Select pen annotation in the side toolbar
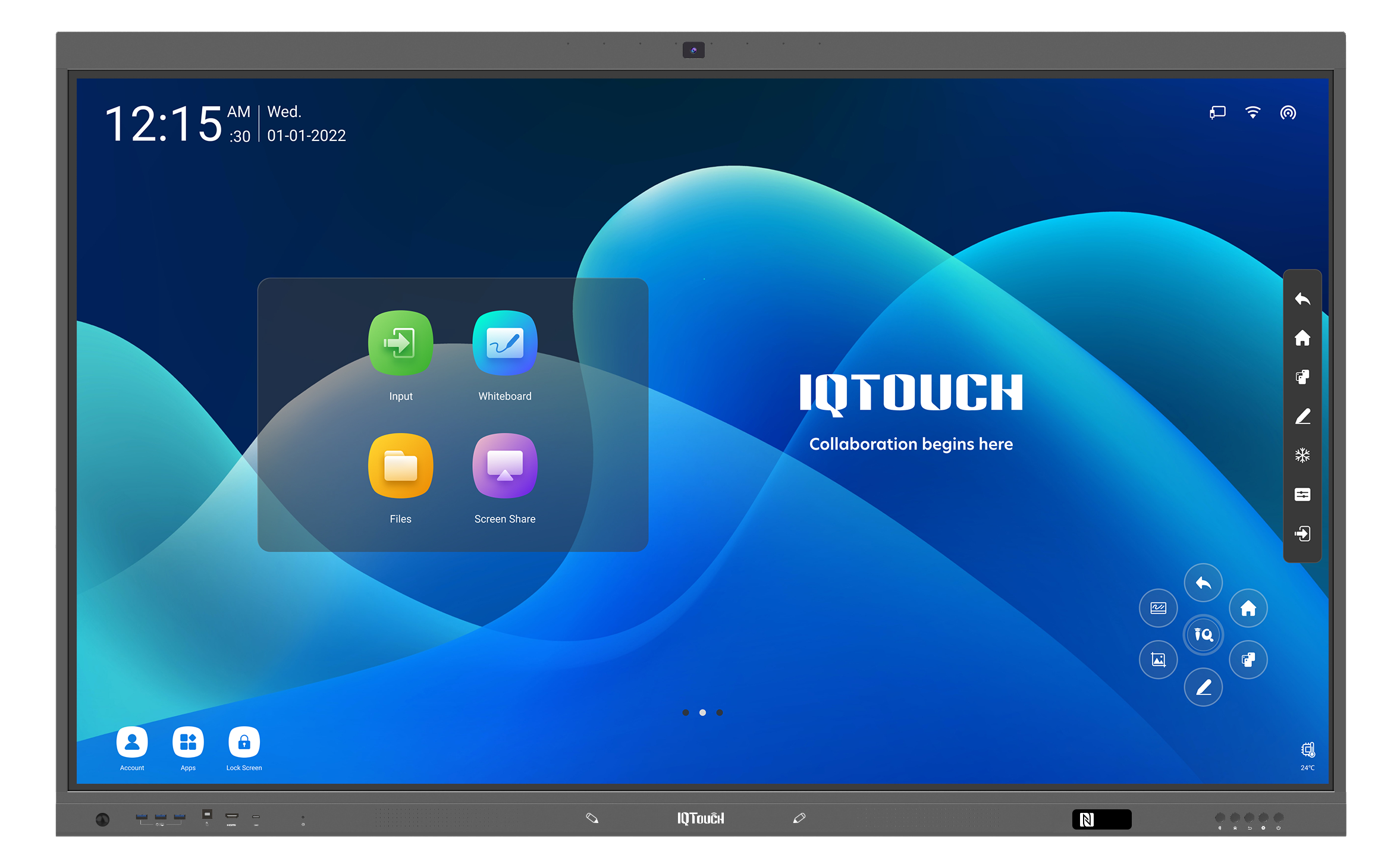 coord(1302,416)
